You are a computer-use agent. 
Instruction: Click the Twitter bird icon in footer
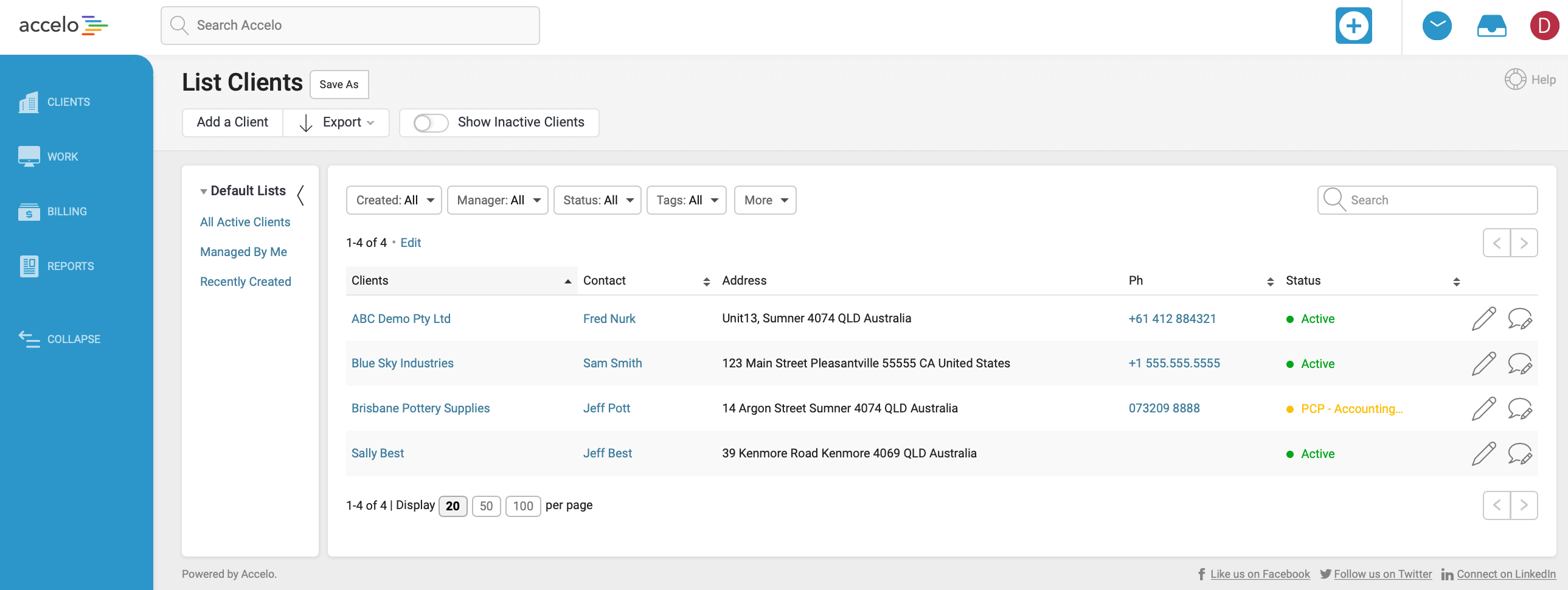[1325, 574]
